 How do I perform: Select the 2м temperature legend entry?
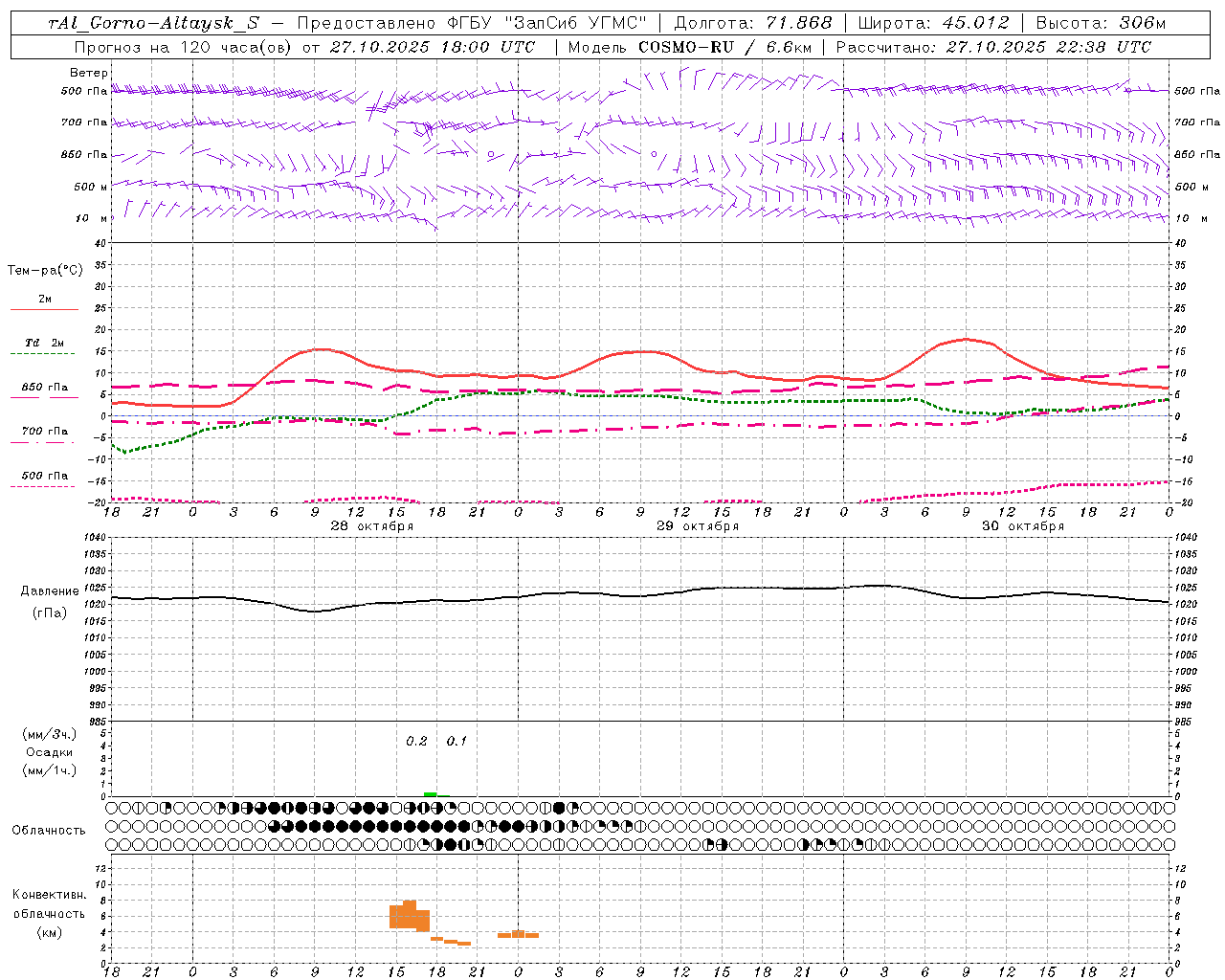point(45,300)
